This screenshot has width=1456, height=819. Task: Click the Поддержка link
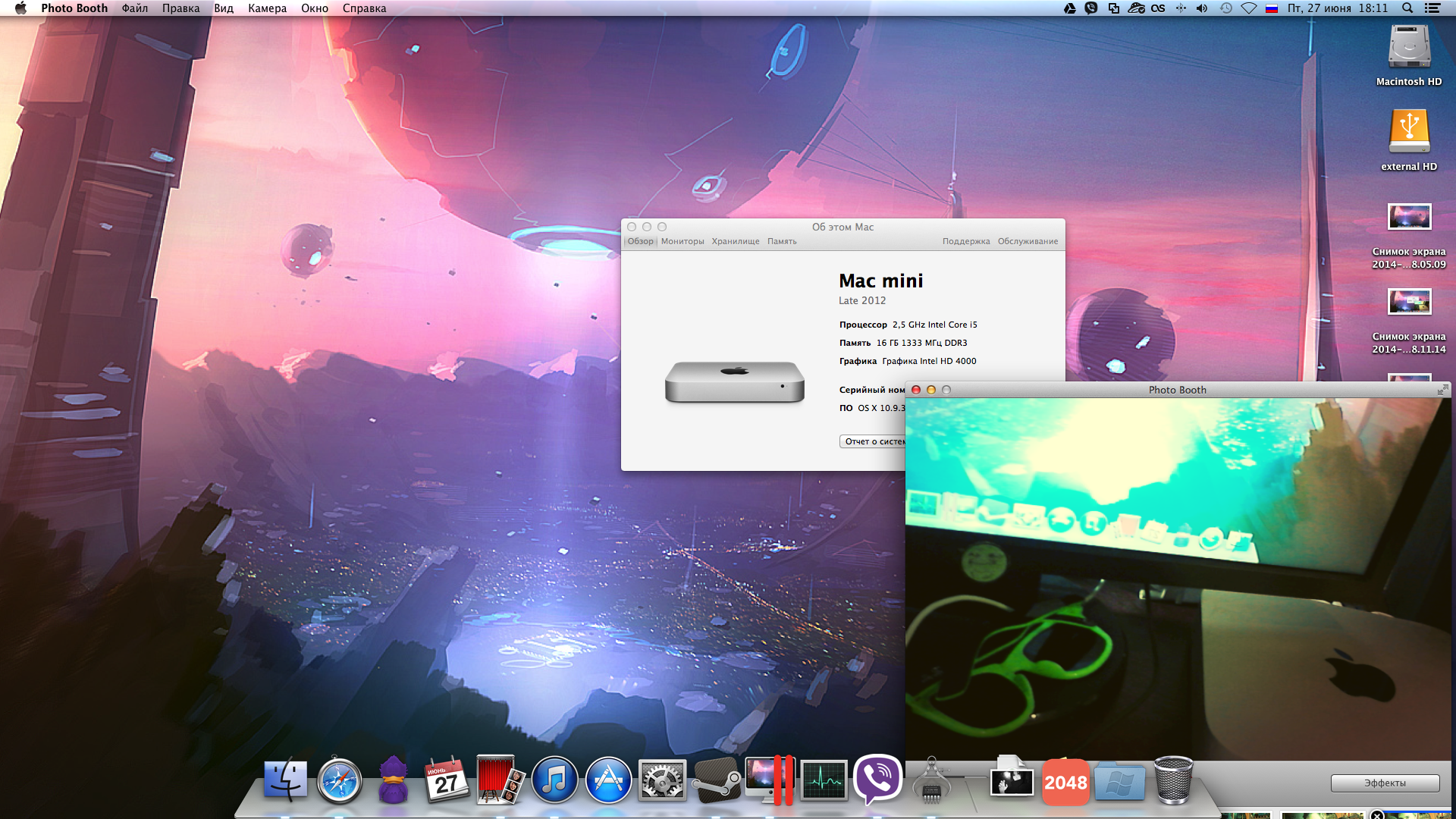965,241
